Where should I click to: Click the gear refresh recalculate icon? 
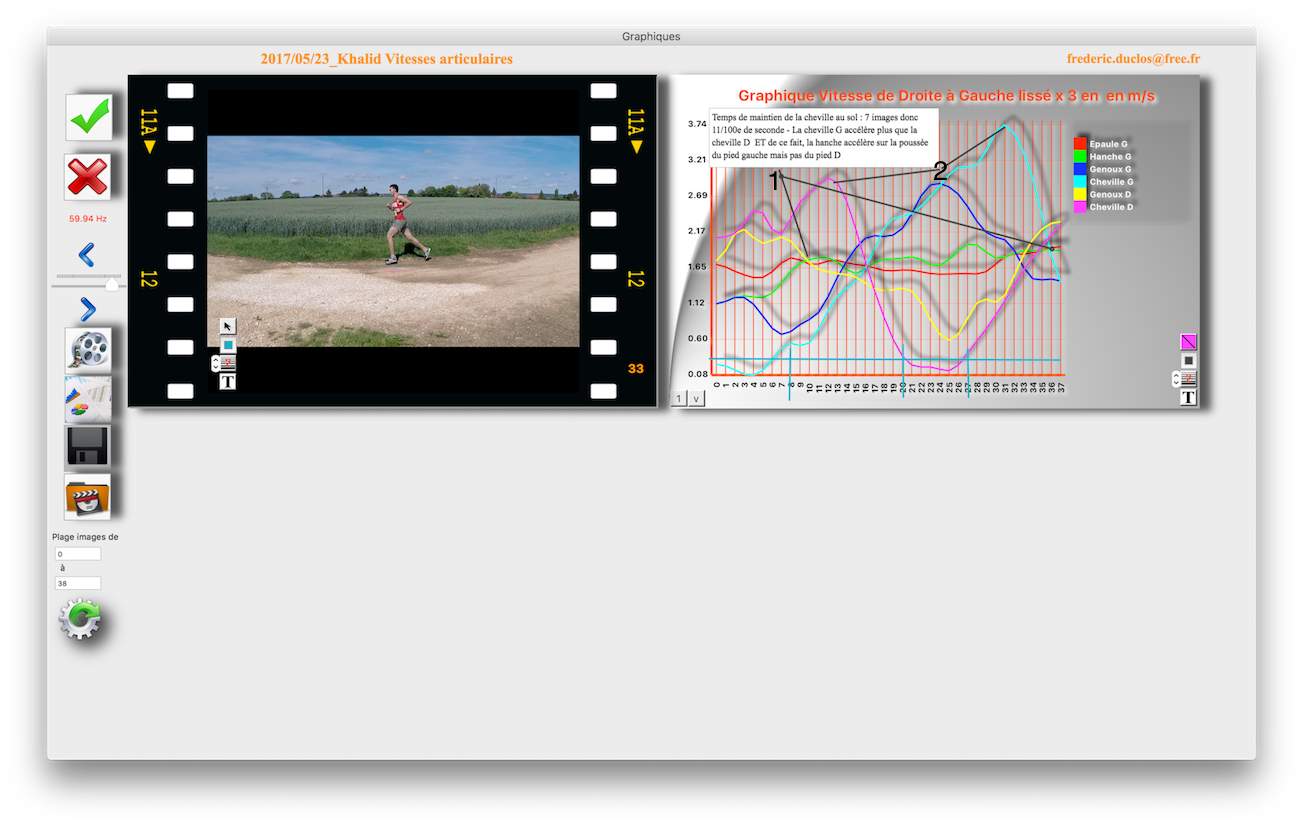pos(80,620)
